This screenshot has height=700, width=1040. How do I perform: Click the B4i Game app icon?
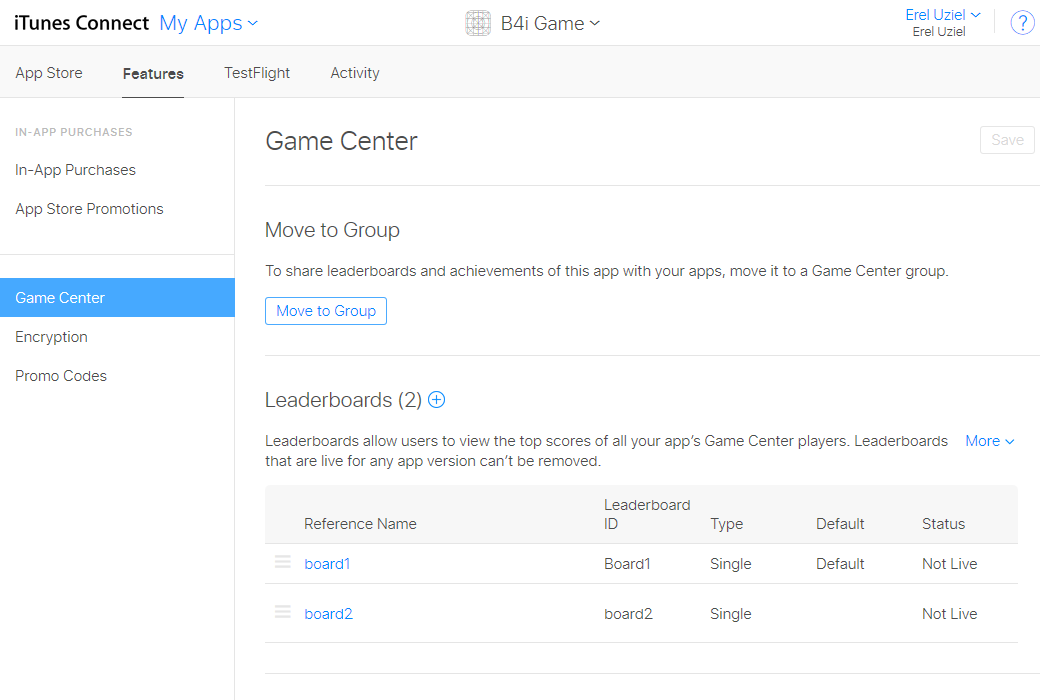coord(478,23)
